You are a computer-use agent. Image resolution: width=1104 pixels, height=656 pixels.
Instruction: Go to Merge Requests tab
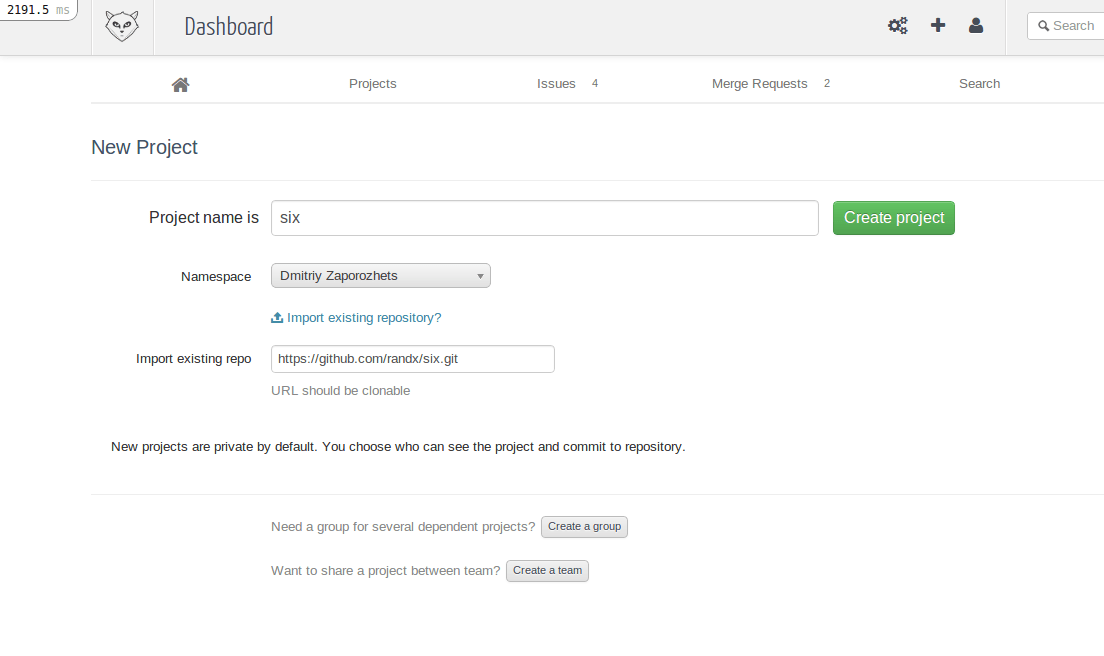[759, 84]
